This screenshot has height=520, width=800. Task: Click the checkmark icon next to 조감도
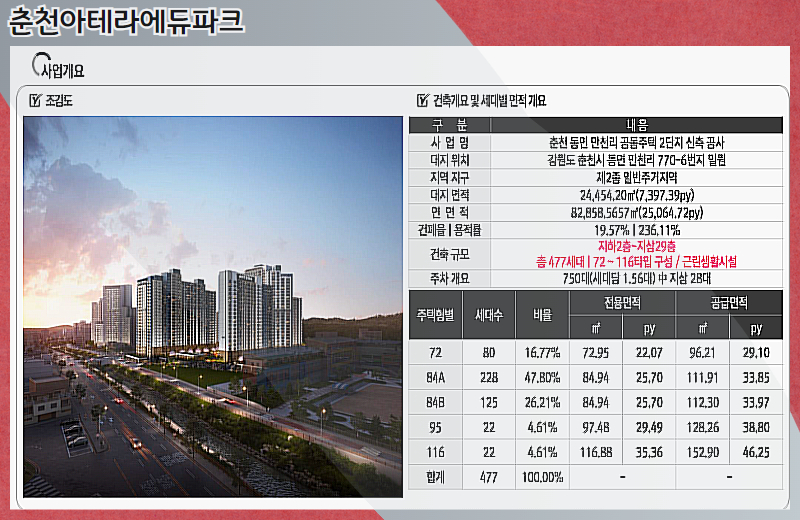click(x=35, y=101)
